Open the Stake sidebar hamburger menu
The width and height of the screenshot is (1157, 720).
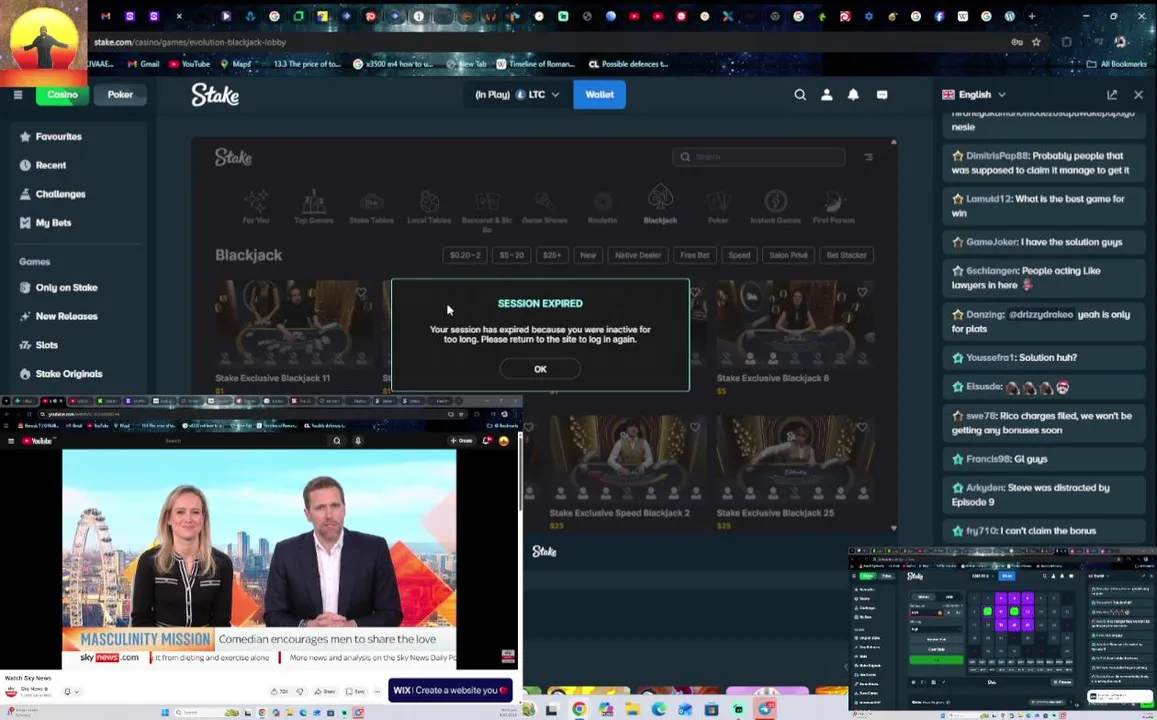pos(18,94)
